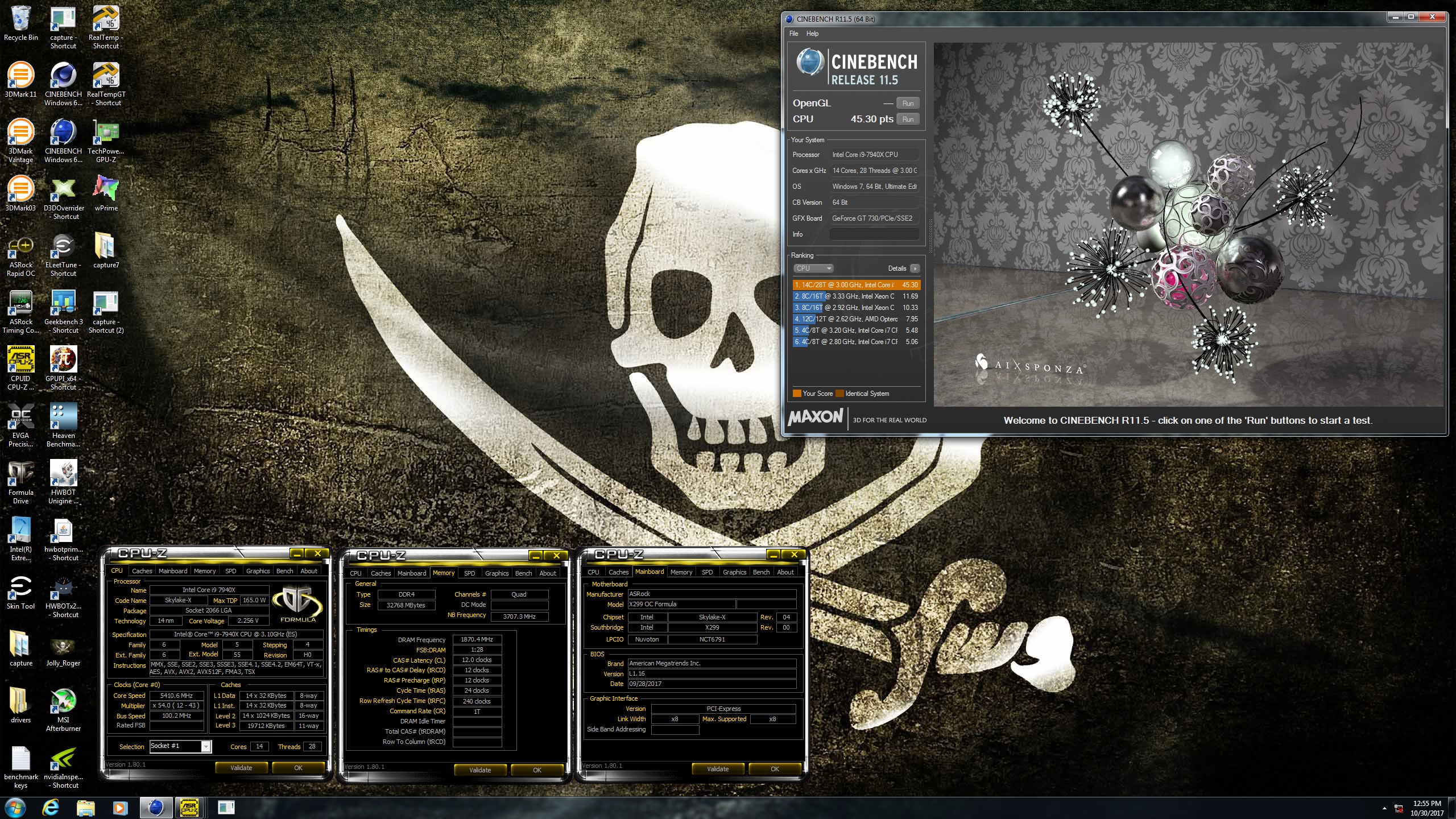The image size is (1456, 819).
Task: Open Skin Tool desktop icon
Action: pos(21,592)
